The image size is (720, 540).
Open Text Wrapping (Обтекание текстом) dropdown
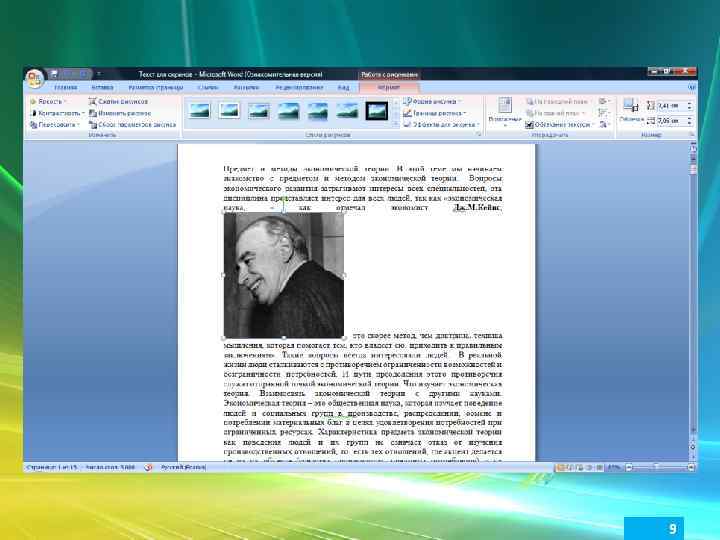tap(559, 124)
